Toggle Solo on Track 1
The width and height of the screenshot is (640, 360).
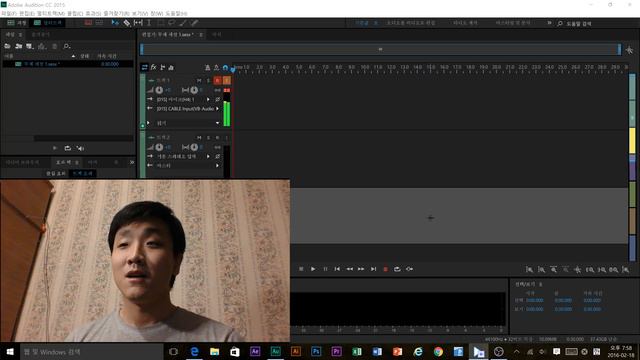pos(208,80)
